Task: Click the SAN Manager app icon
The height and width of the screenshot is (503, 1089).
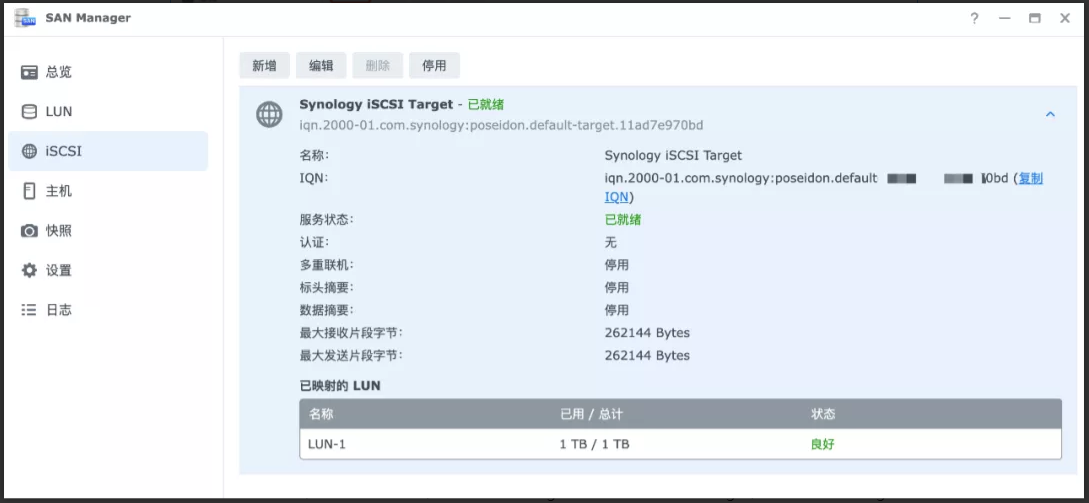Action: 25,18
